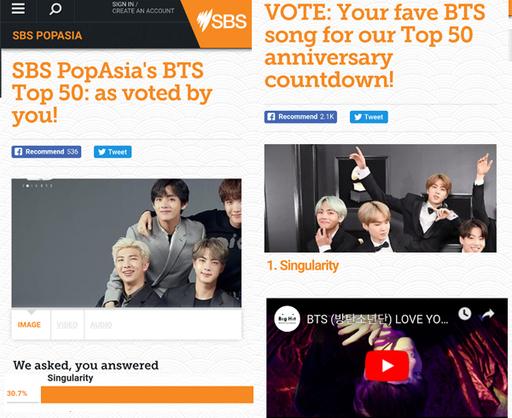Click the SBS logo
This screenshot has width=512, height=418.
[222, 21]
